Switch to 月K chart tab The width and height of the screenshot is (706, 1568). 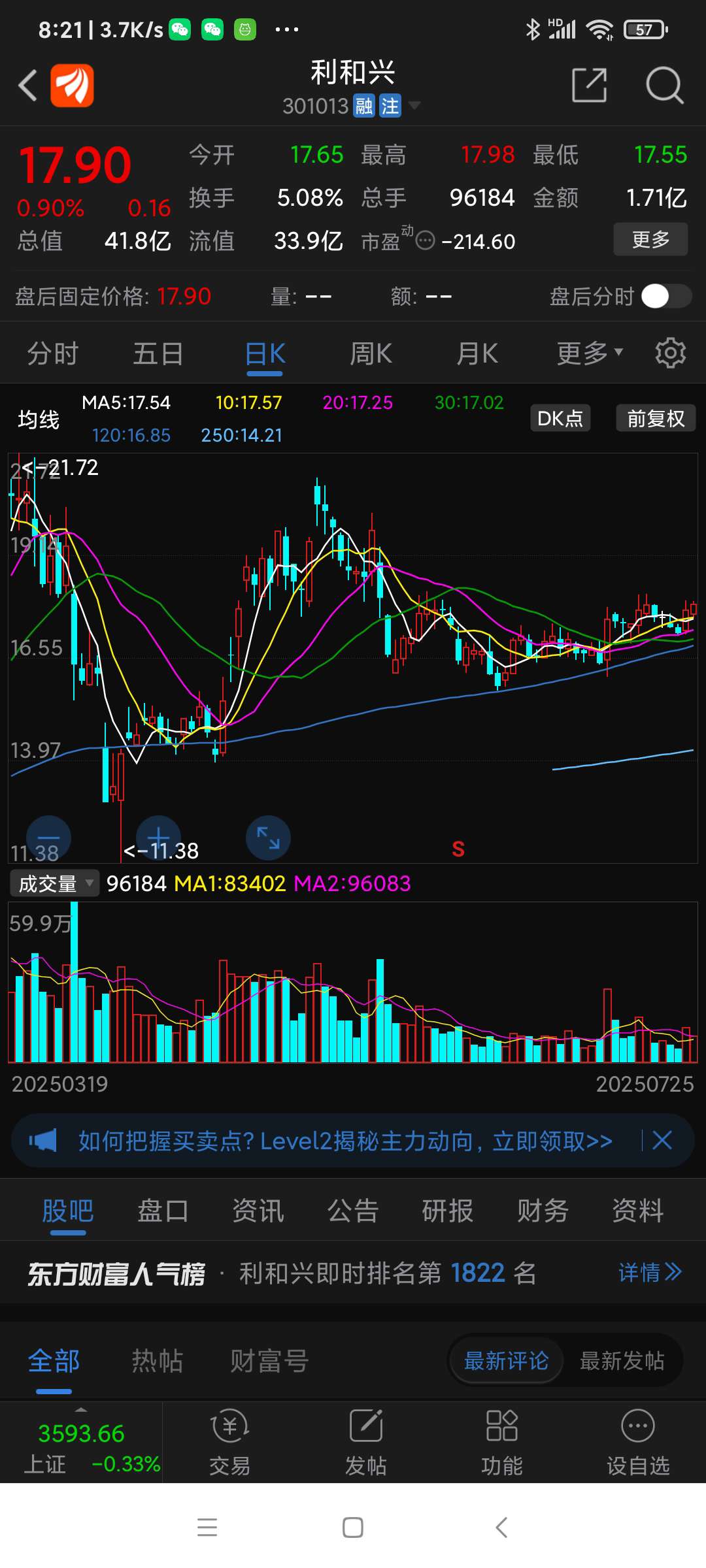(477, 353)
